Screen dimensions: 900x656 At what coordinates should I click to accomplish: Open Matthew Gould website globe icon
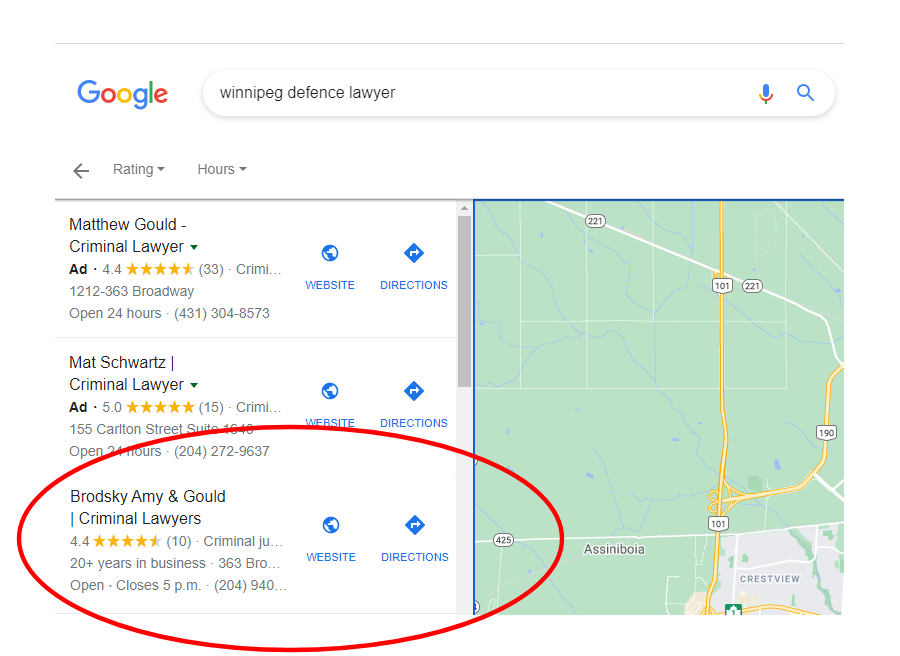pos(329,253)
